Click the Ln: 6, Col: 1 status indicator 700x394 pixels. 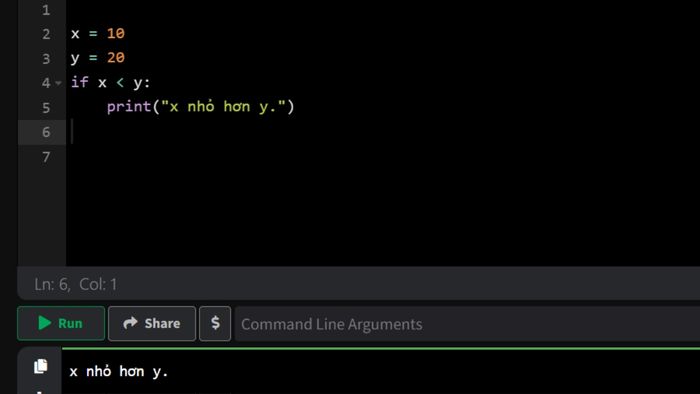coord(75,284)
